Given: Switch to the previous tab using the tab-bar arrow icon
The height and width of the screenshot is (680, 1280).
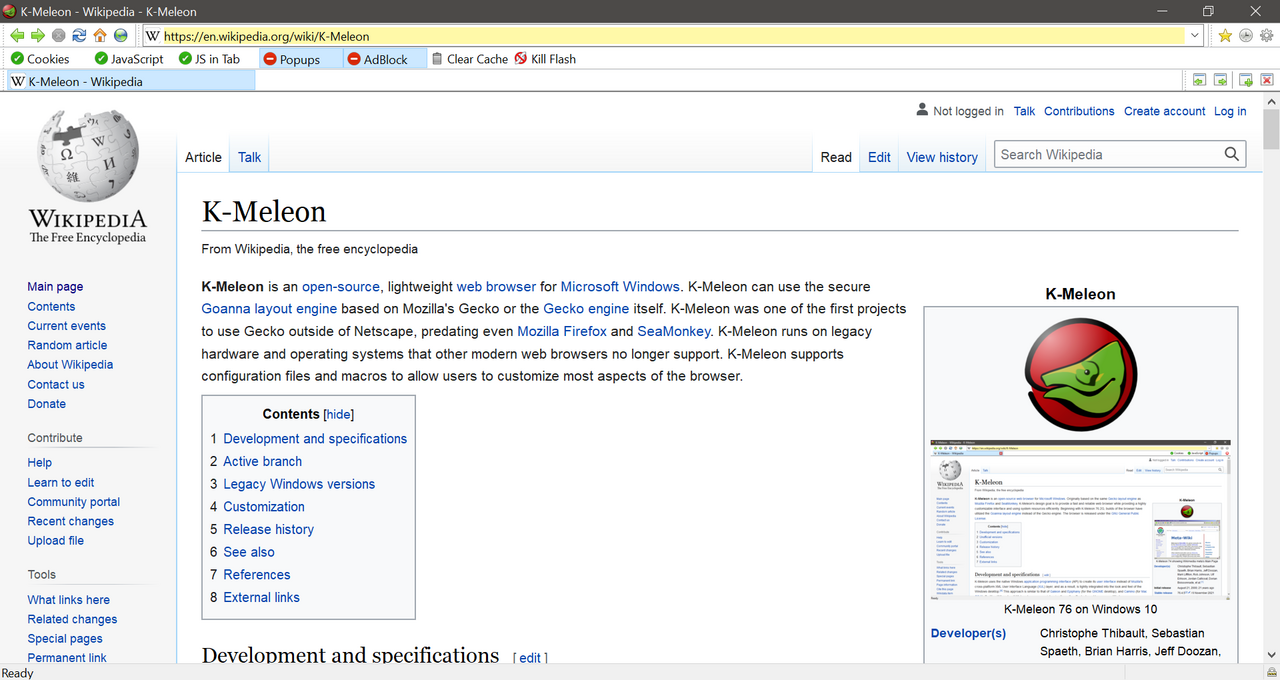Looking at the screenshot, I should tap(1199, 80).
